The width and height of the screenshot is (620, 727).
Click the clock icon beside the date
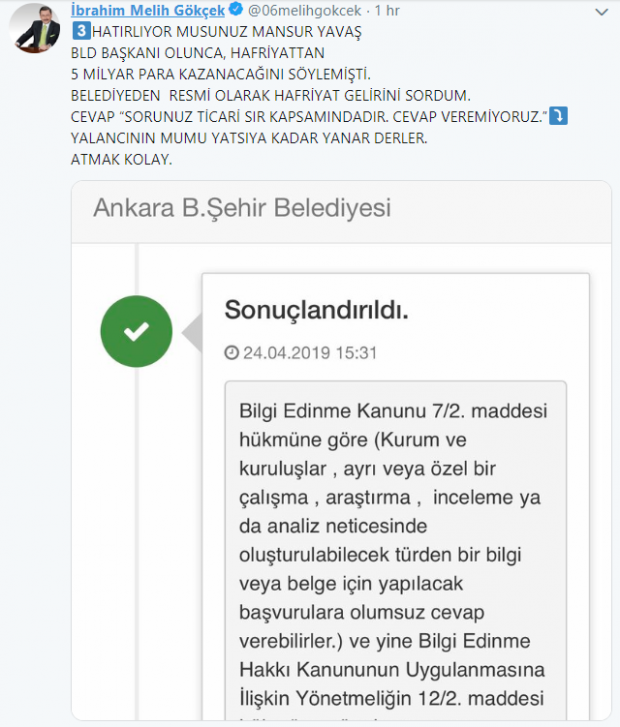(231, 353)
